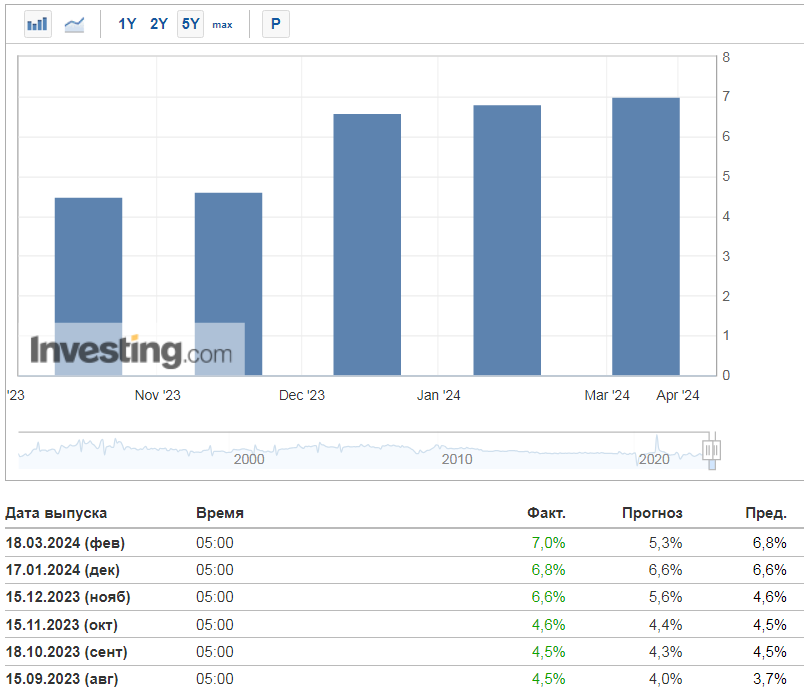Viewport: 804px width, 696px height.
Task: Select the max time range
Action: (222, 25)
